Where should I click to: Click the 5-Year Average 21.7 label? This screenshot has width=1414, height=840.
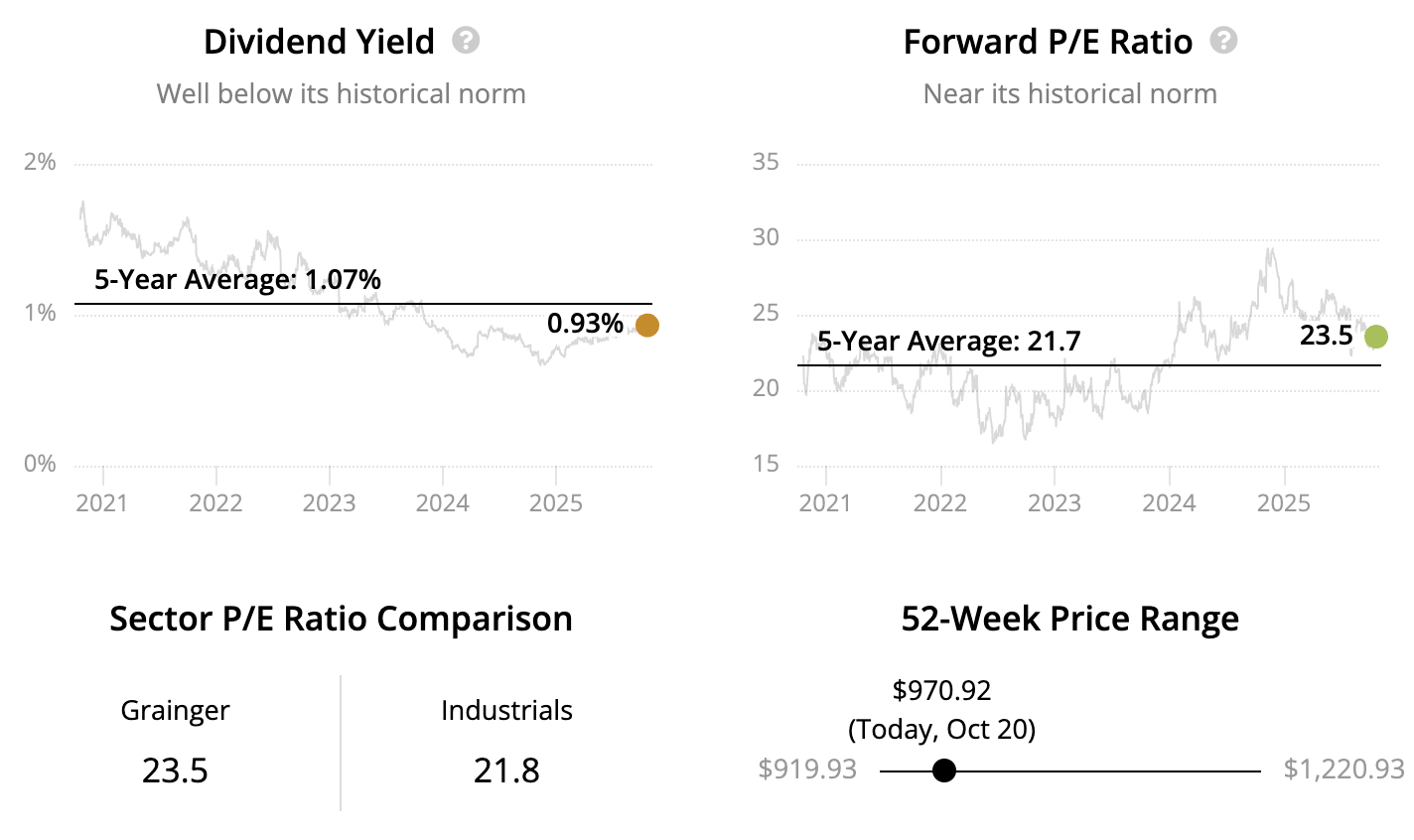[x=948, y=342]
